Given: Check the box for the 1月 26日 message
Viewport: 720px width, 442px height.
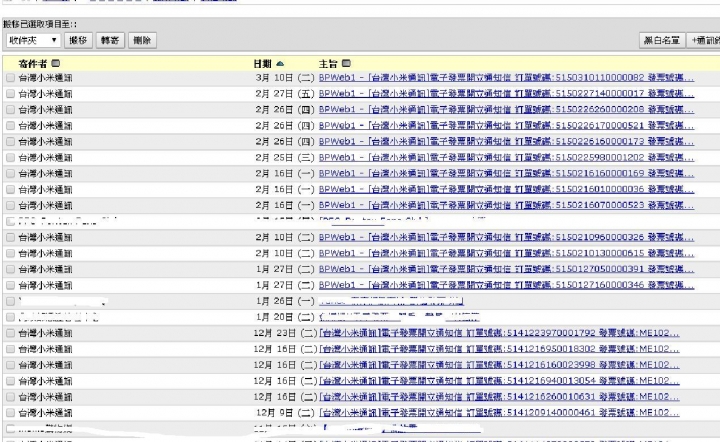Looking at the screenshot, I should pos(10,302).
